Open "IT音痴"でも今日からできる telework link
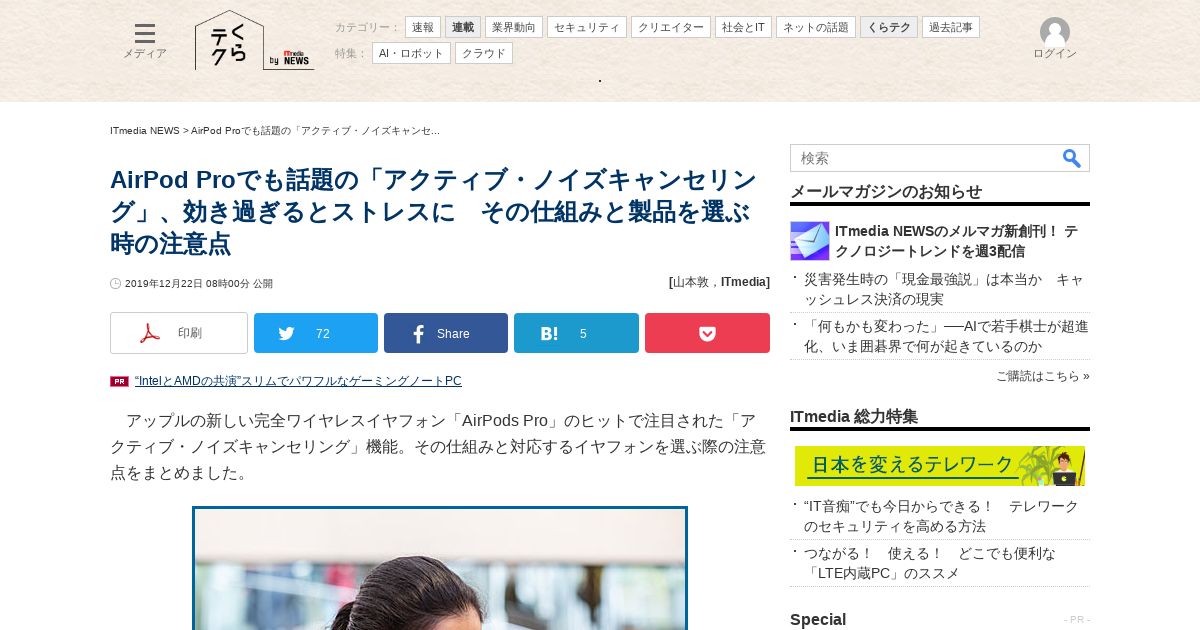The image size is (1200, 630). pos(941,516)
